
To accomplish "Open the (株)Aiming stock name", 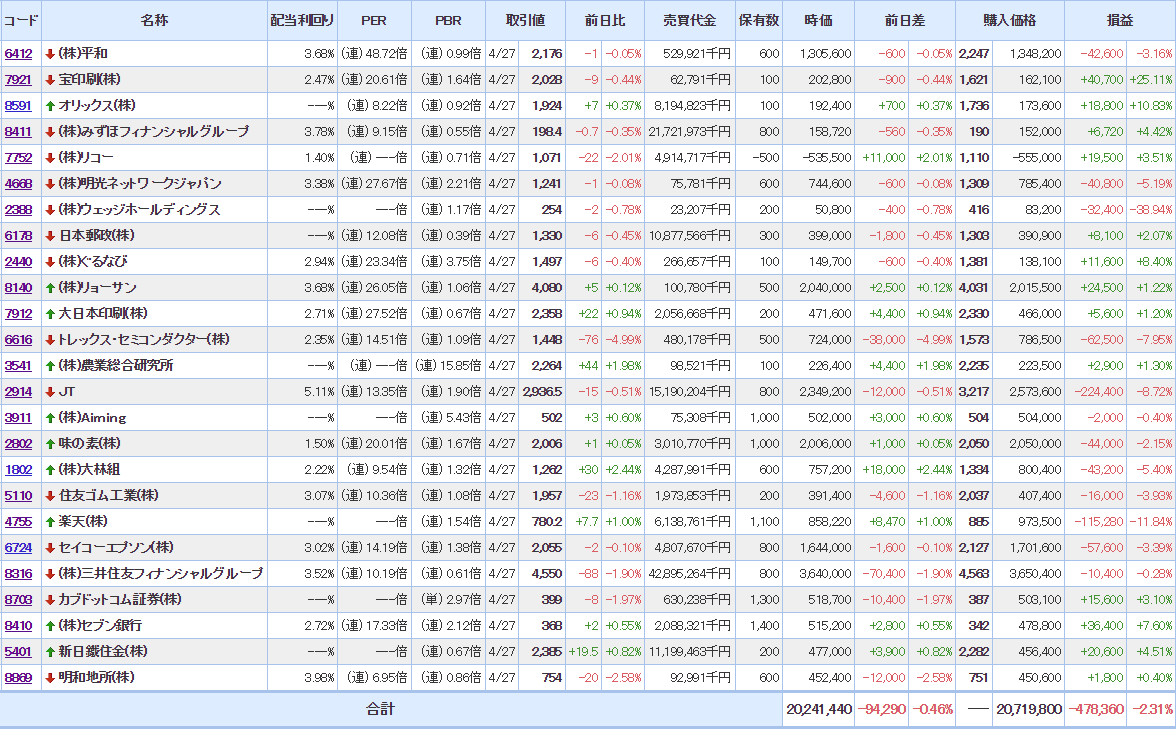I will [92, 418].
